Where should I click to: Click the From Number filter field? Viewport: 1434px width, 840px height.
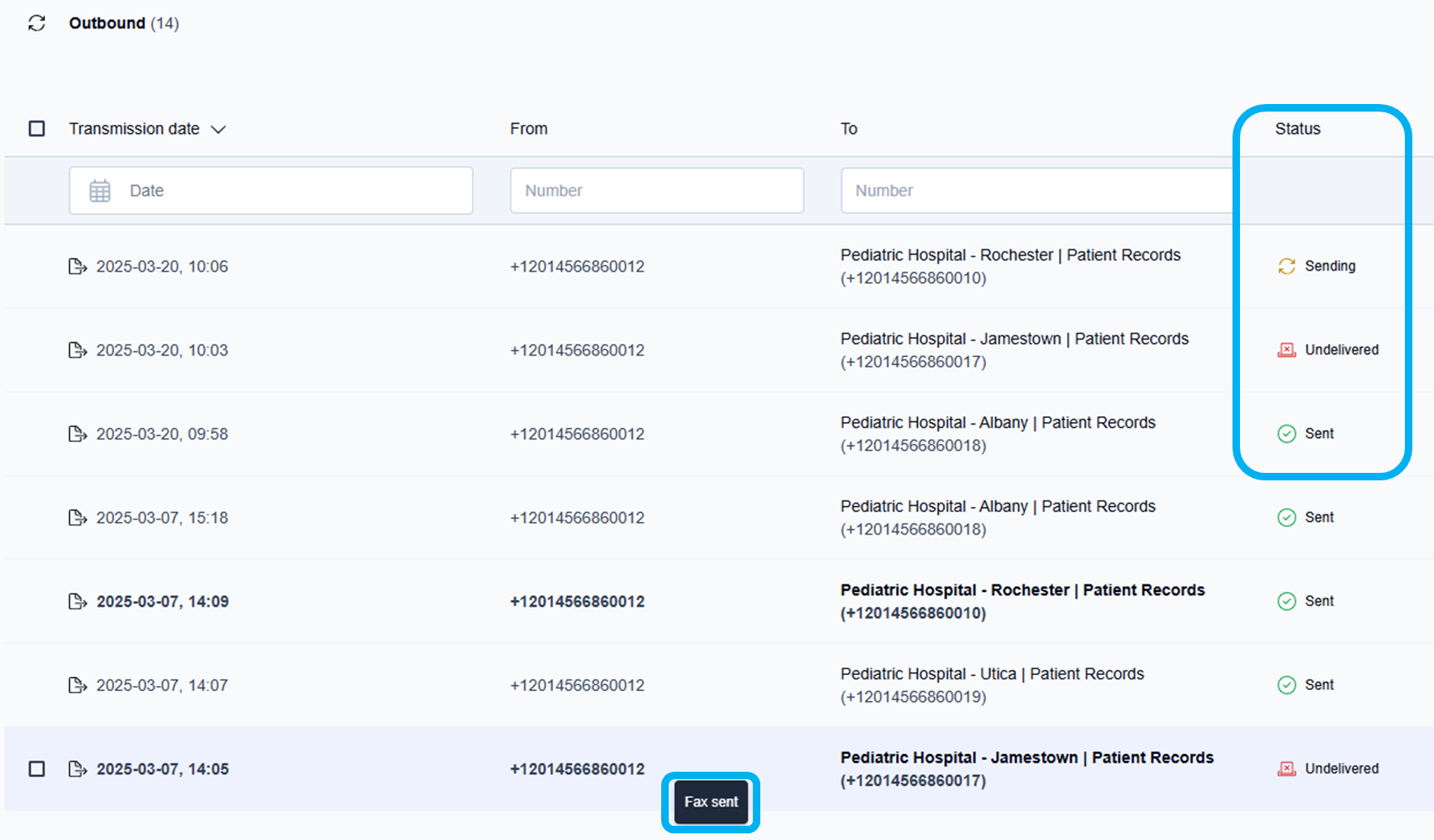pyautogui.click(x=656, y=191)
